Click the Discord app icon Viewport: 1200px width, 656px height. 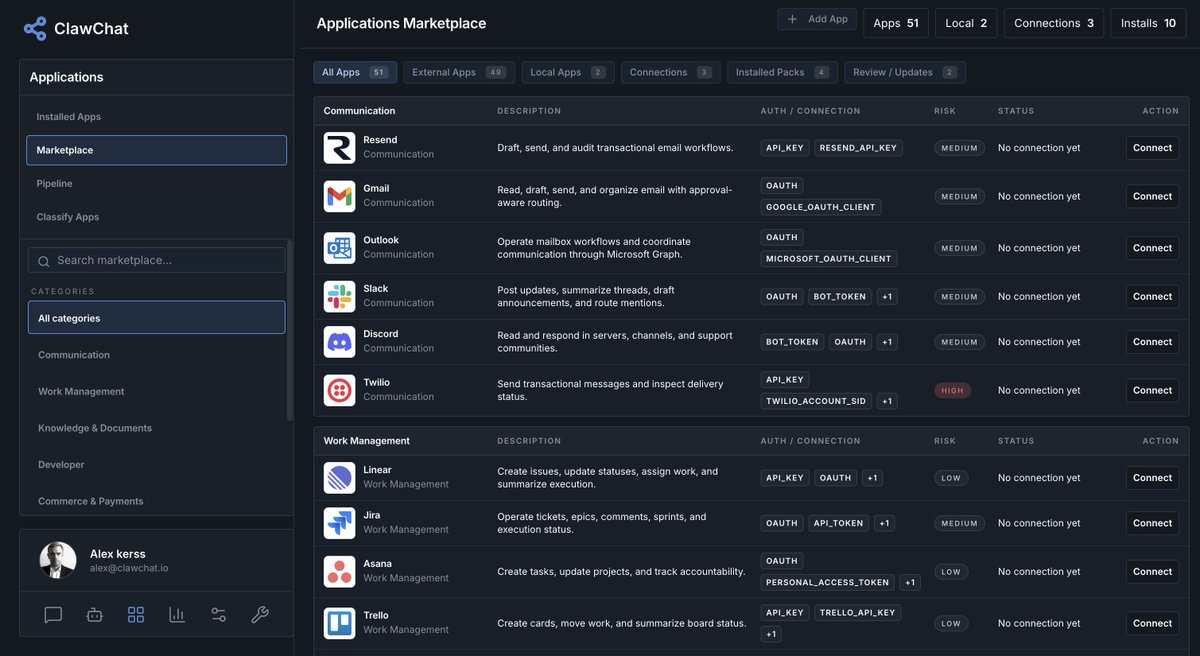(x=340, y=342)
